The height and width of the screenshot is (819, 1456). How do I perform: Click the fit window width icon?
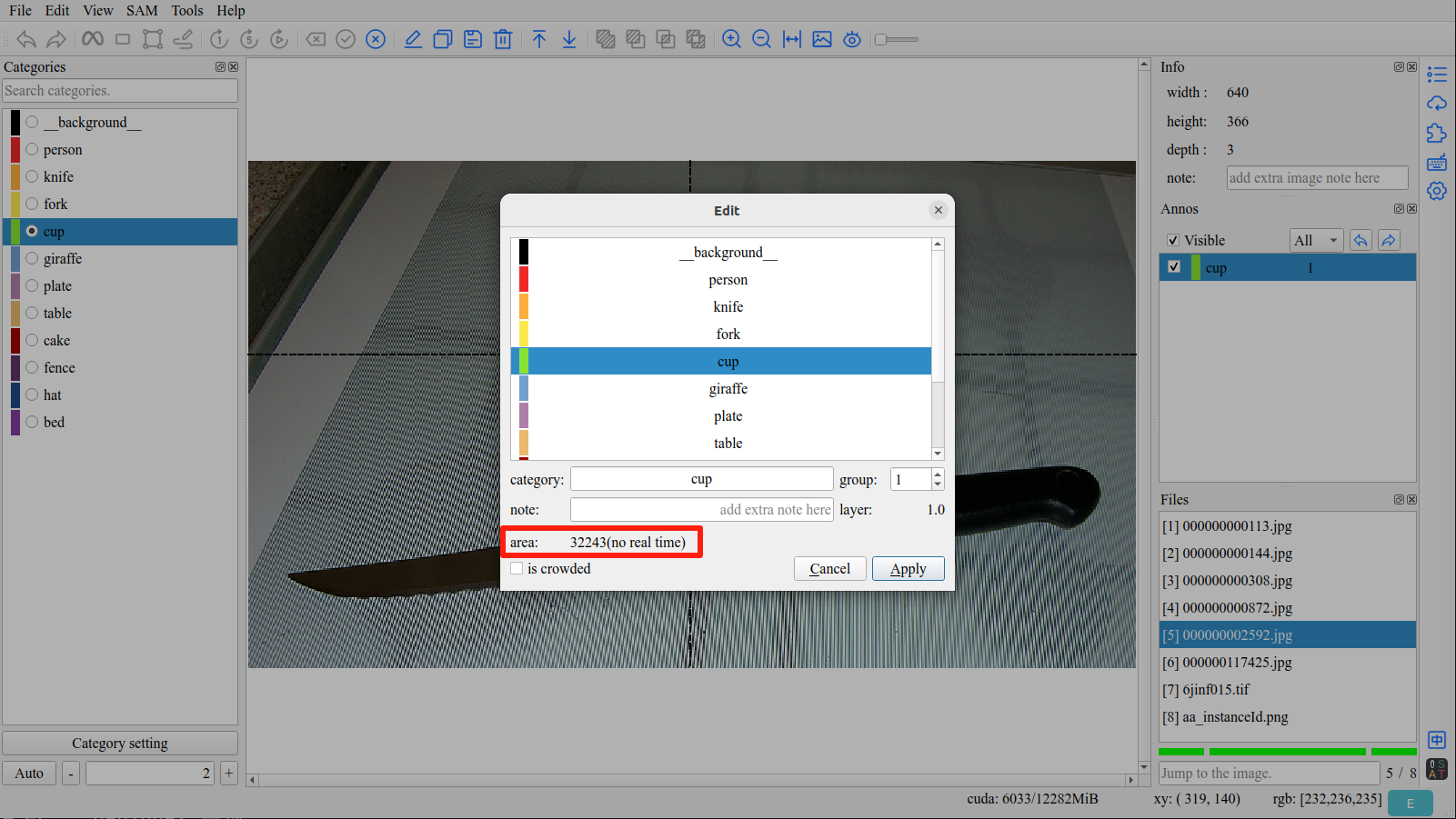click(x=792, y=39)
